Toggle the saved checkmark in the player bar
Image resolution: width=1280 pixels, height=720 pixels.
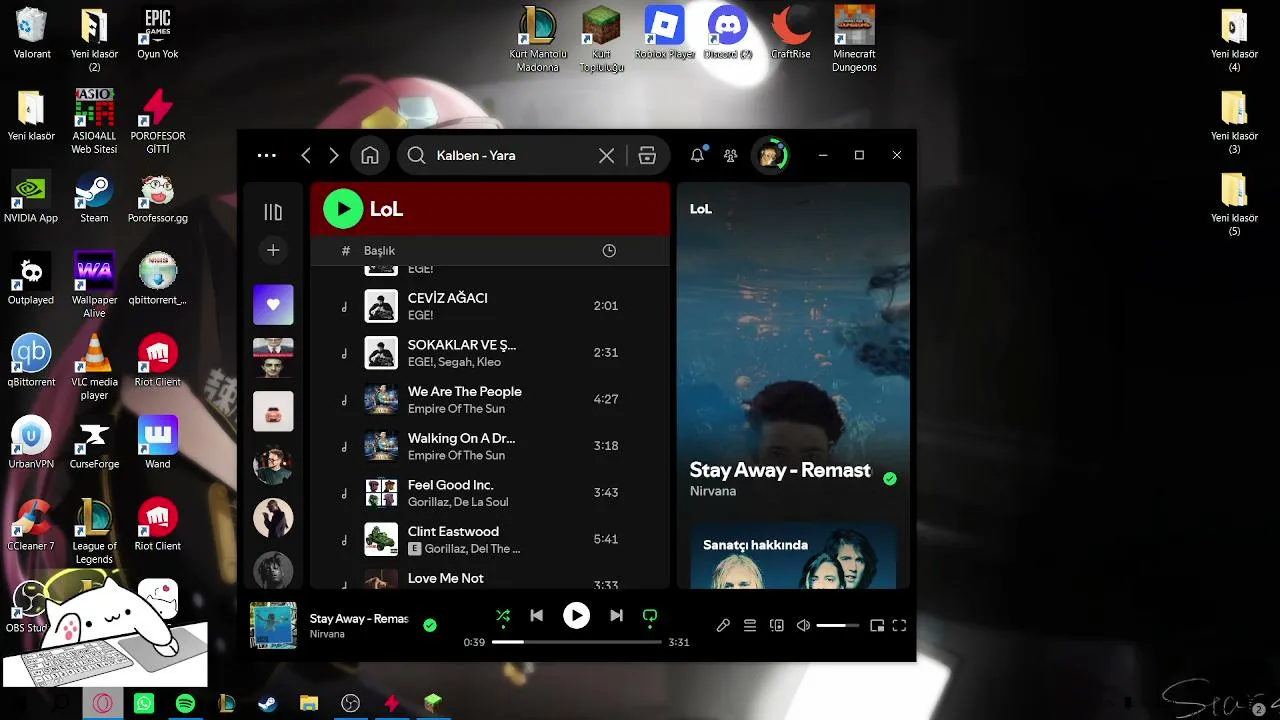(430, 625)
